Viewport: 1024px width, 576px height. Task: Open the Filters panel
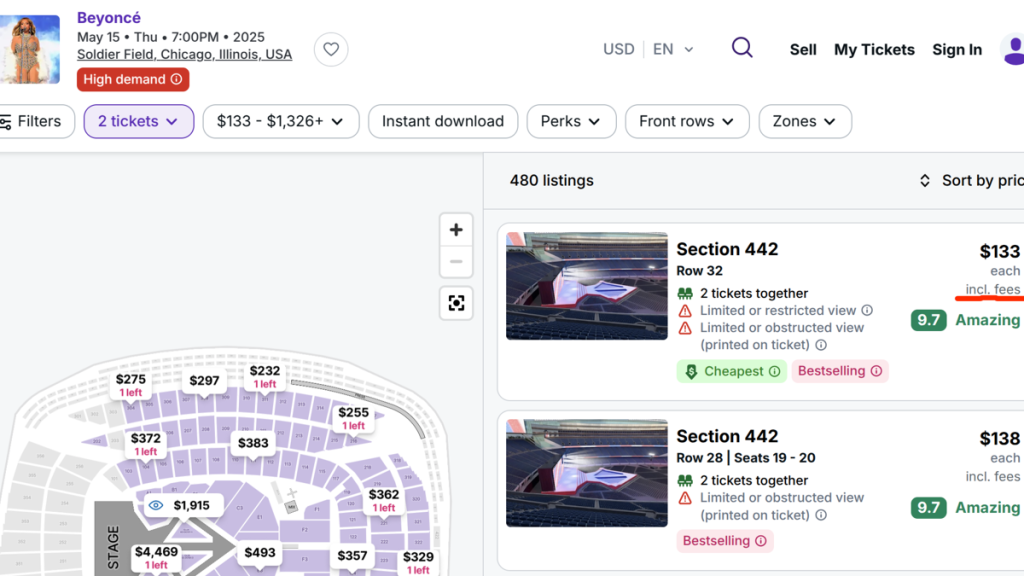(x=32, y=121)
